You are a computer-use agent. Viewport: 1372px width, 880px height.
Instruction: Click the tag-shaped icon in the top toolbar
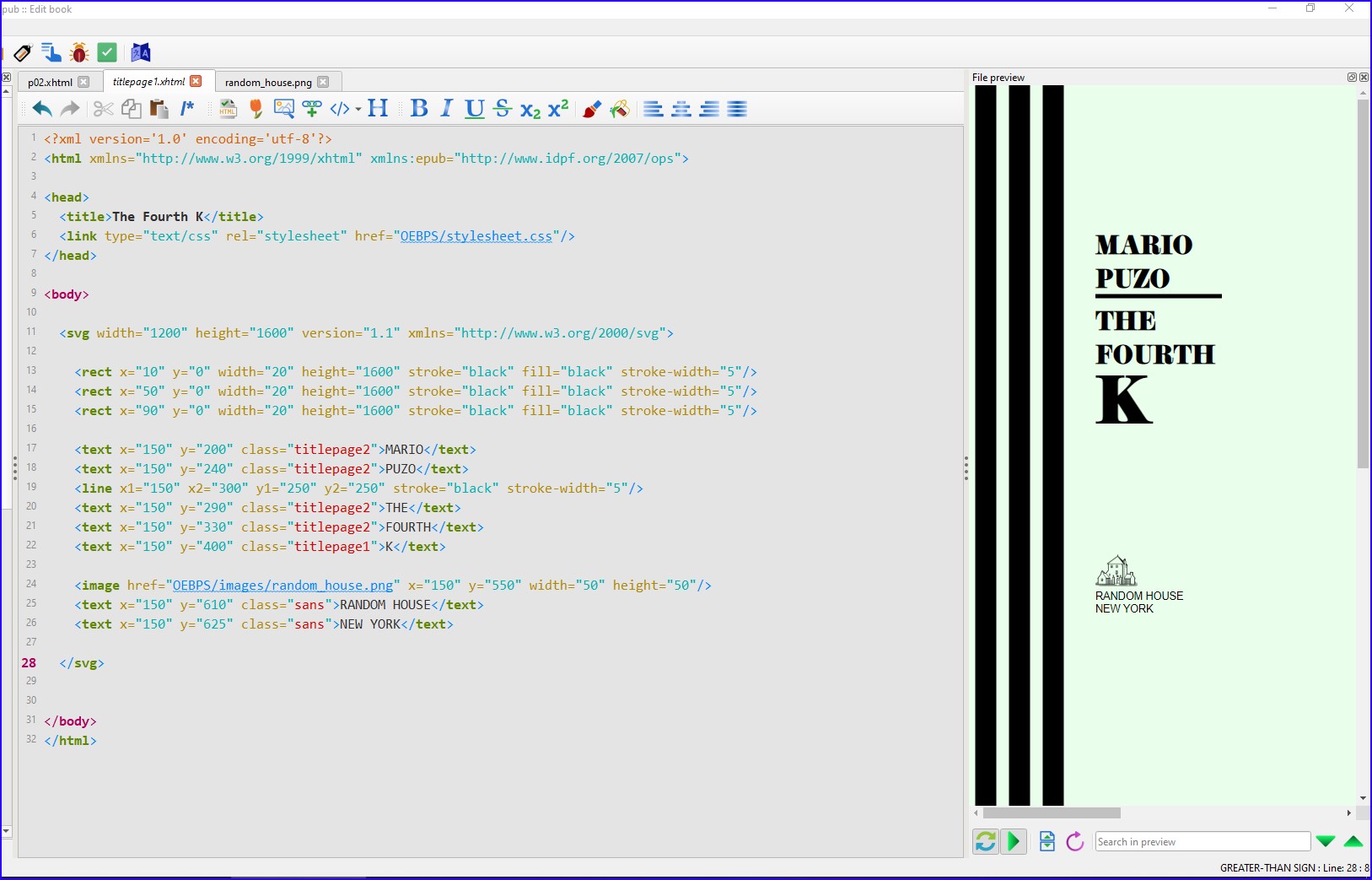coord(23,53)
